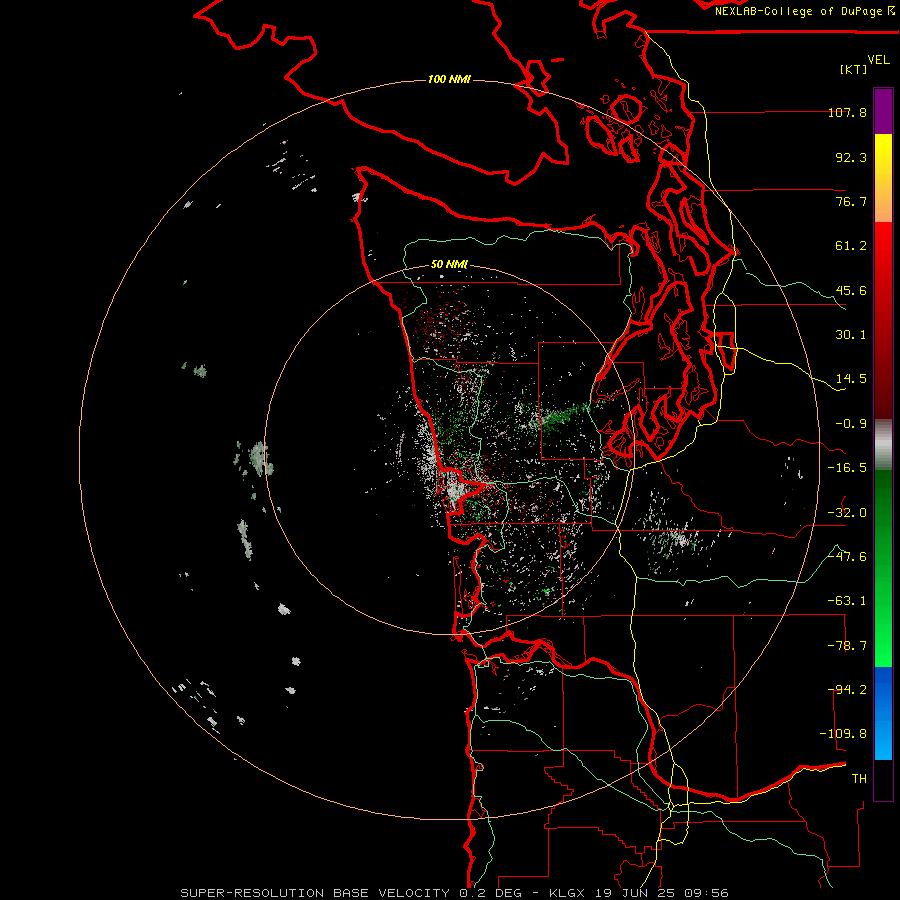900x900 pixels.
Task: Click the -63.1 legend value
Action: point(847,601)
